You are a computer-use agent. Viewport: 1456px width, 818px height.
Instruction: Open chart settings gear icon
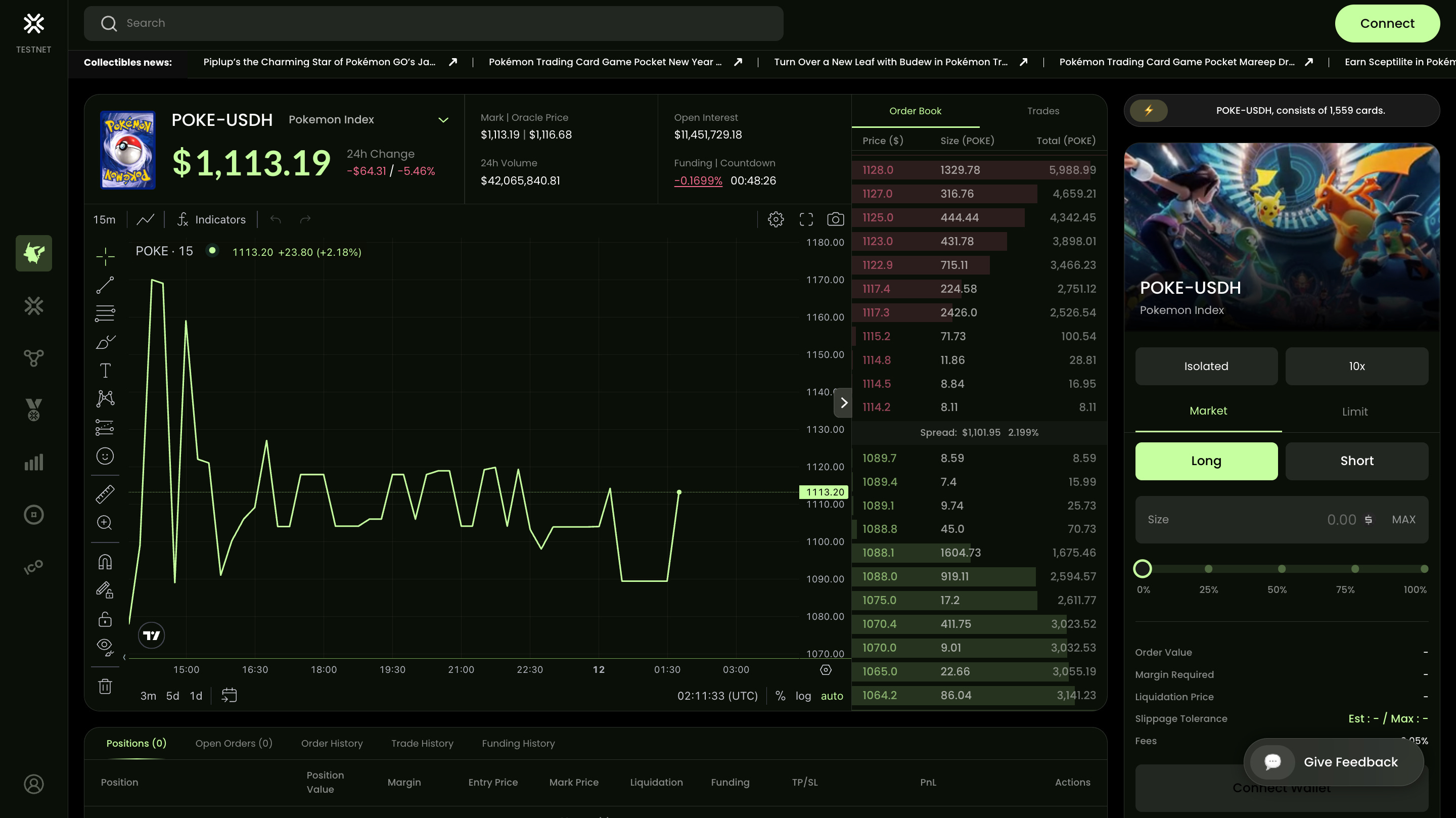pyautogui.click(x=776, y=219)
